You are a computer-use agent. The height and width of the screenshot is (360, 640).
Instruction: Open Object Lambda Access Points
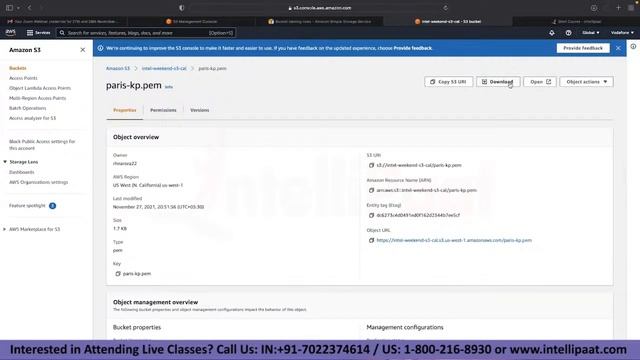coord(40,88)
